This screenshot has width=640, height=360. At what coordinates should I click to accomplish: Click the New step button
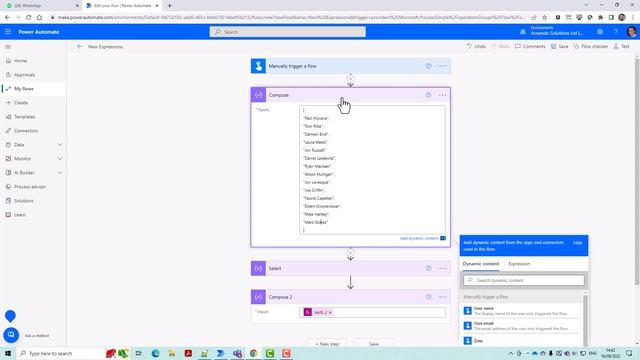pyautogui.click(x=327, y=344)
